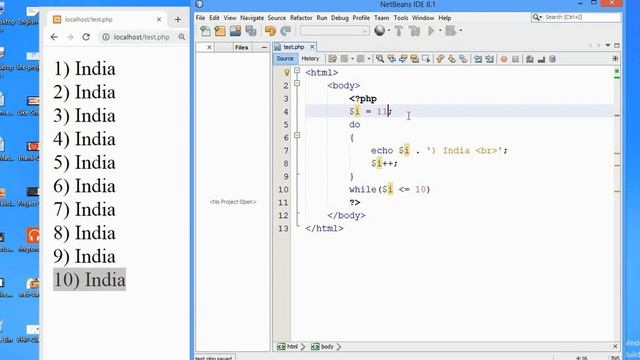Close the localhost/test.php browser tab
This screenshot has height=360, width=640.
(x=159, y=19)
